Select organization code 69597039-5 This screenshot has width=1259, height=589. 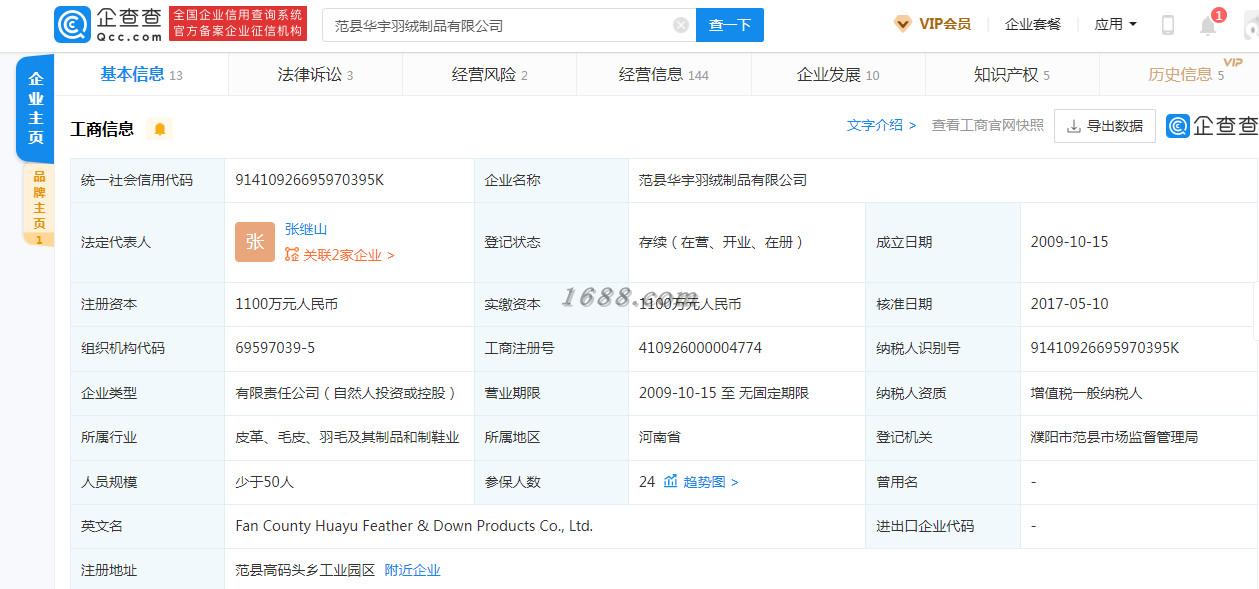tap(275, 348)
